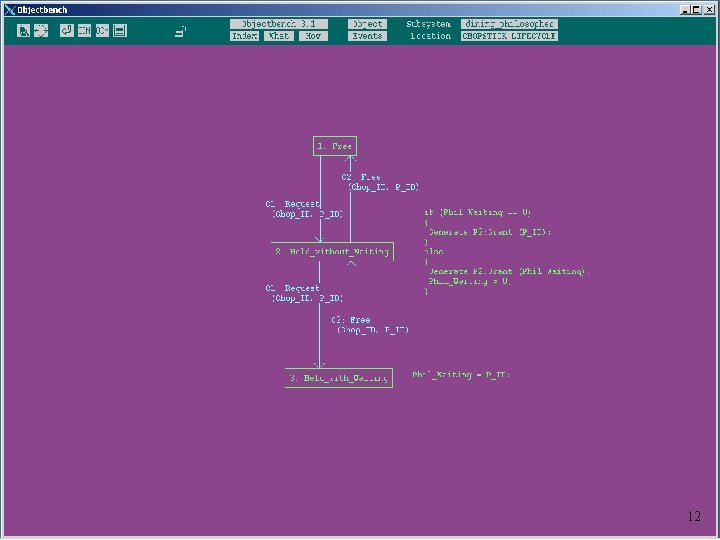Click the OUT toolbar icon
The width and height of the screenshot is (720, 540).
coord(102,31)
